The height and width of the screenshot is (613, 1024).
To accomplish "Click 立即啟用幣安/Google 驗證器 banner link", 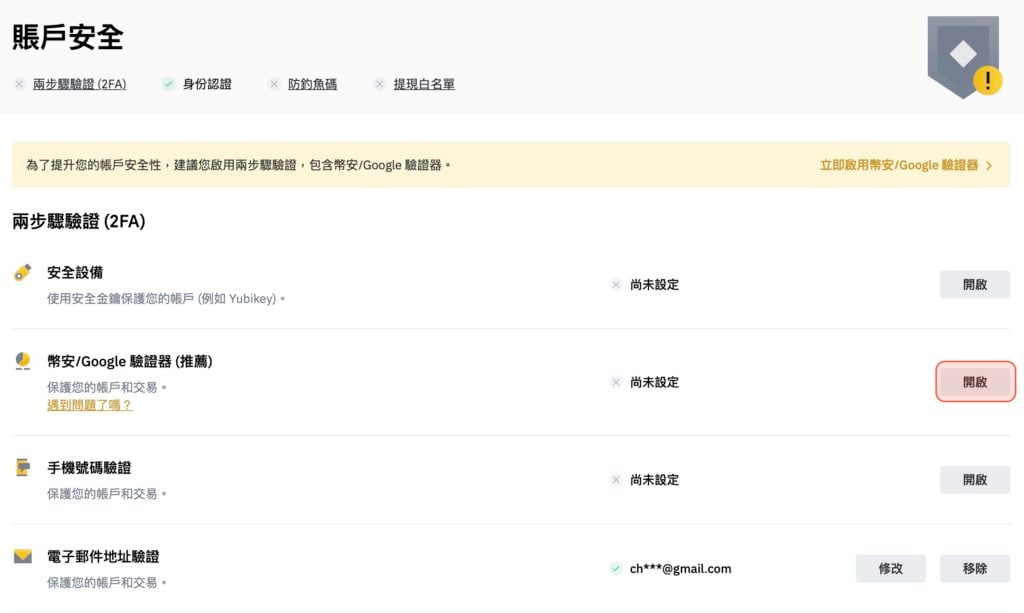I will click(899, 165).
